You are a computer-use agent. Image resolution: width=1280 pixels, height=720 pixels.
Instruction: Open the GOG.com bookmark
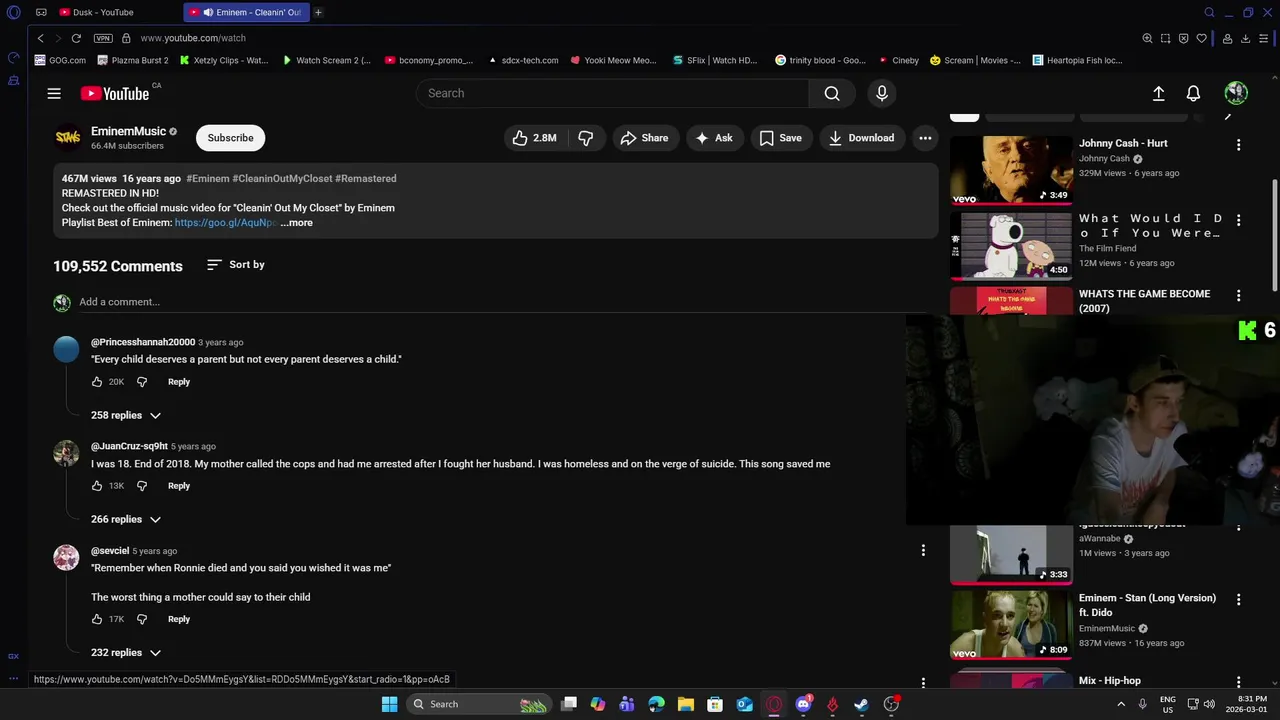60,60
